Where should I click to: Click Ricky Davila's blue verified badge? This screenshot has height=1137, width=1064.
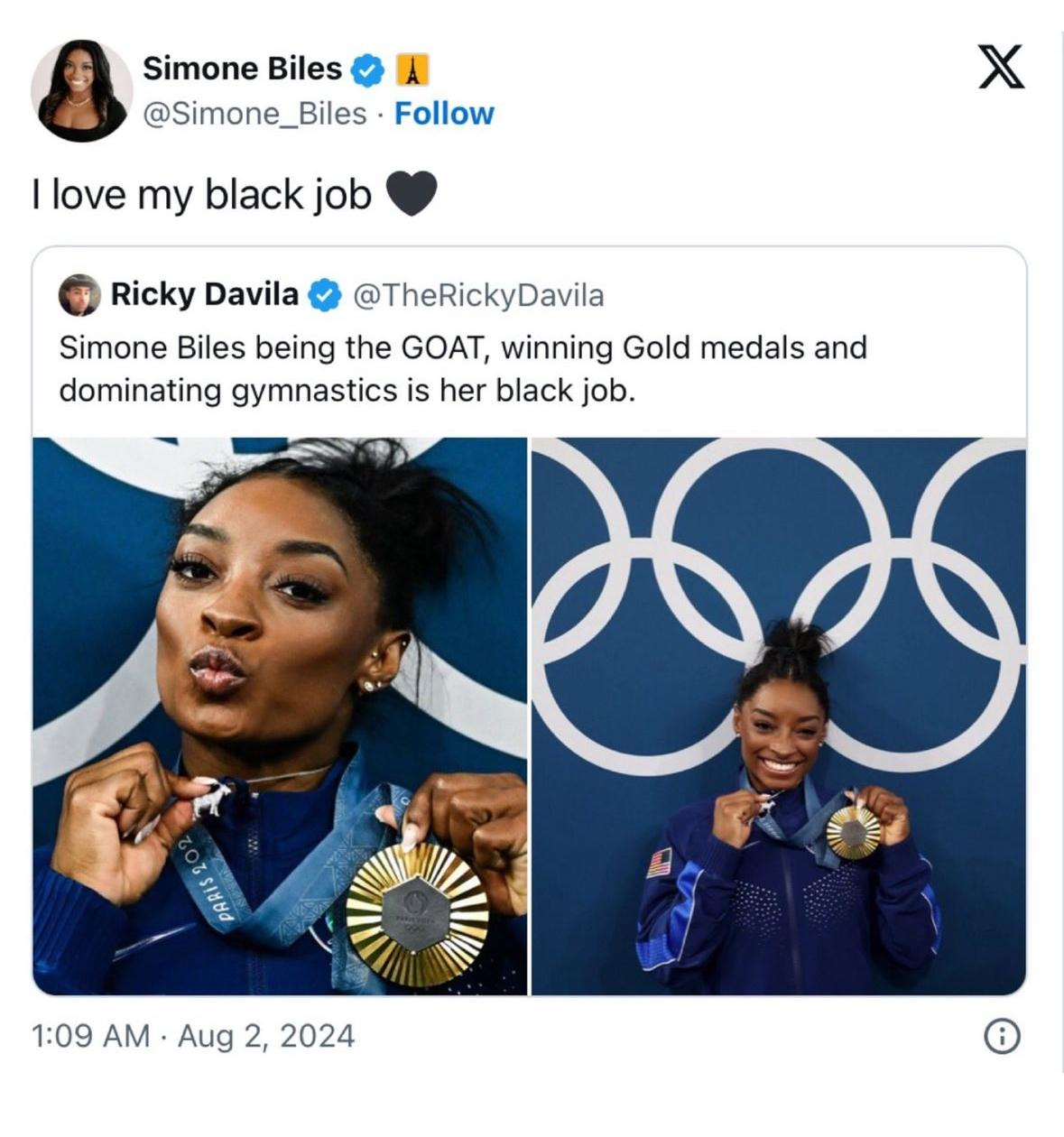click(325, 295)
